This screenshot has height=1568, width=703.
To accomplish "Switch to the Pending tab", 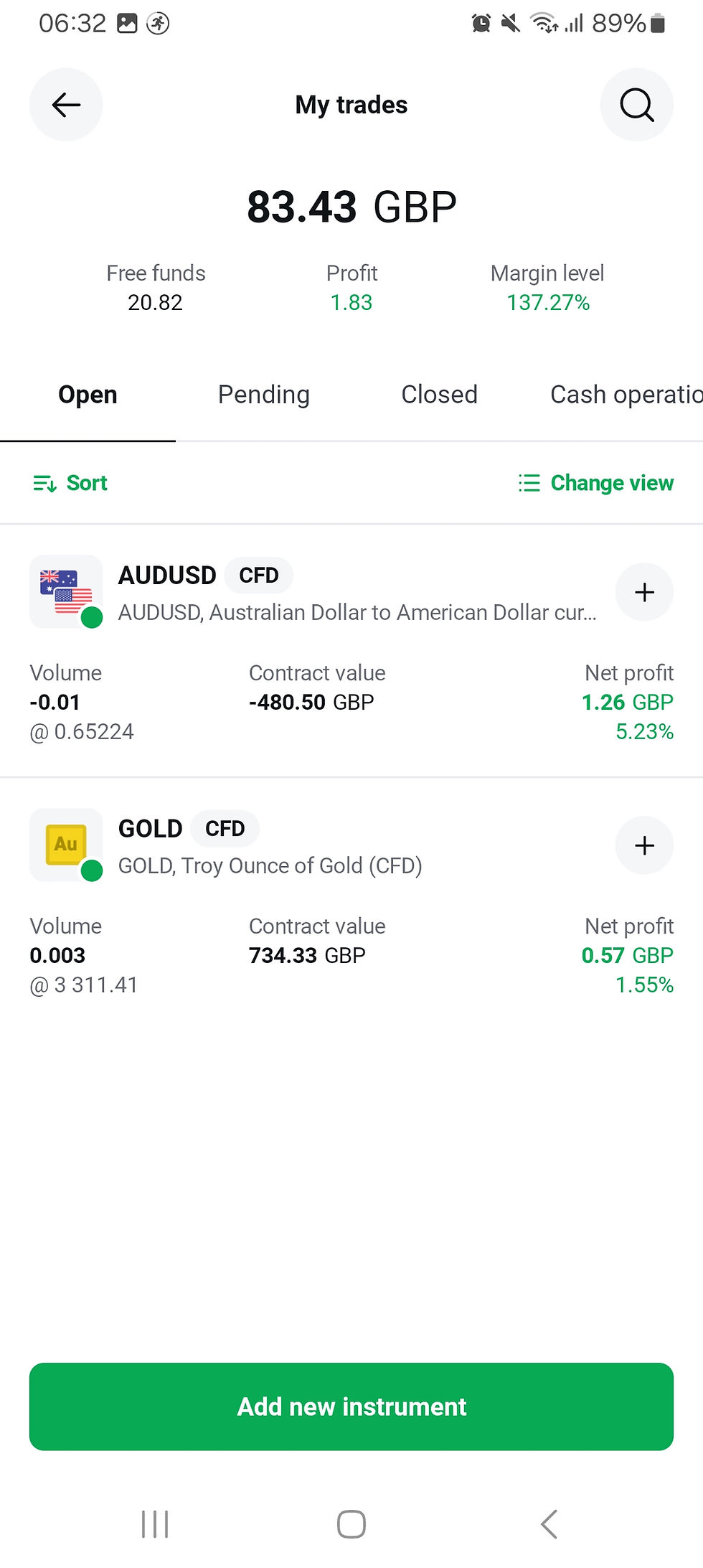I will (264, 395).
